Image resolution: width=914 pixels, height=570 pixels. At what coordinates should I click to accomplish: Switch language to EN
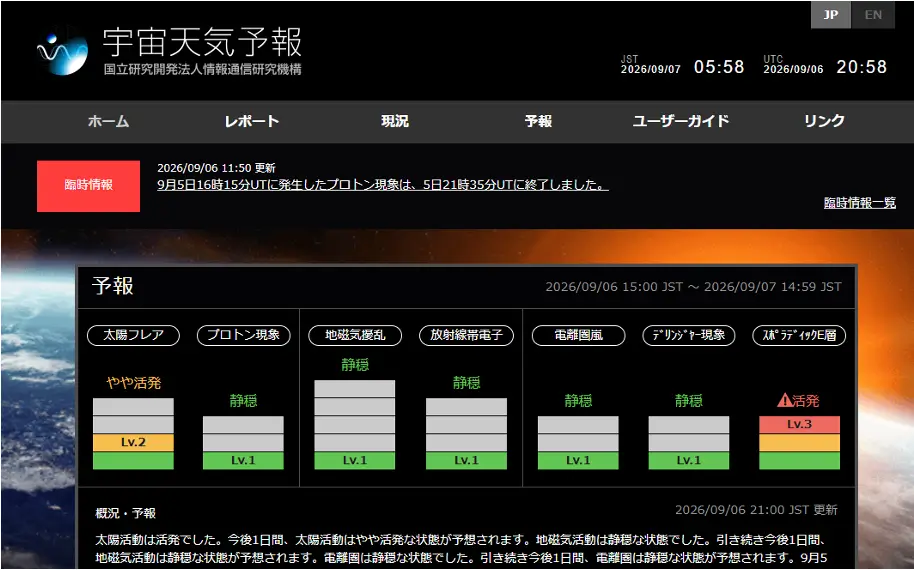pyautogui.click(x=873, y=15)
